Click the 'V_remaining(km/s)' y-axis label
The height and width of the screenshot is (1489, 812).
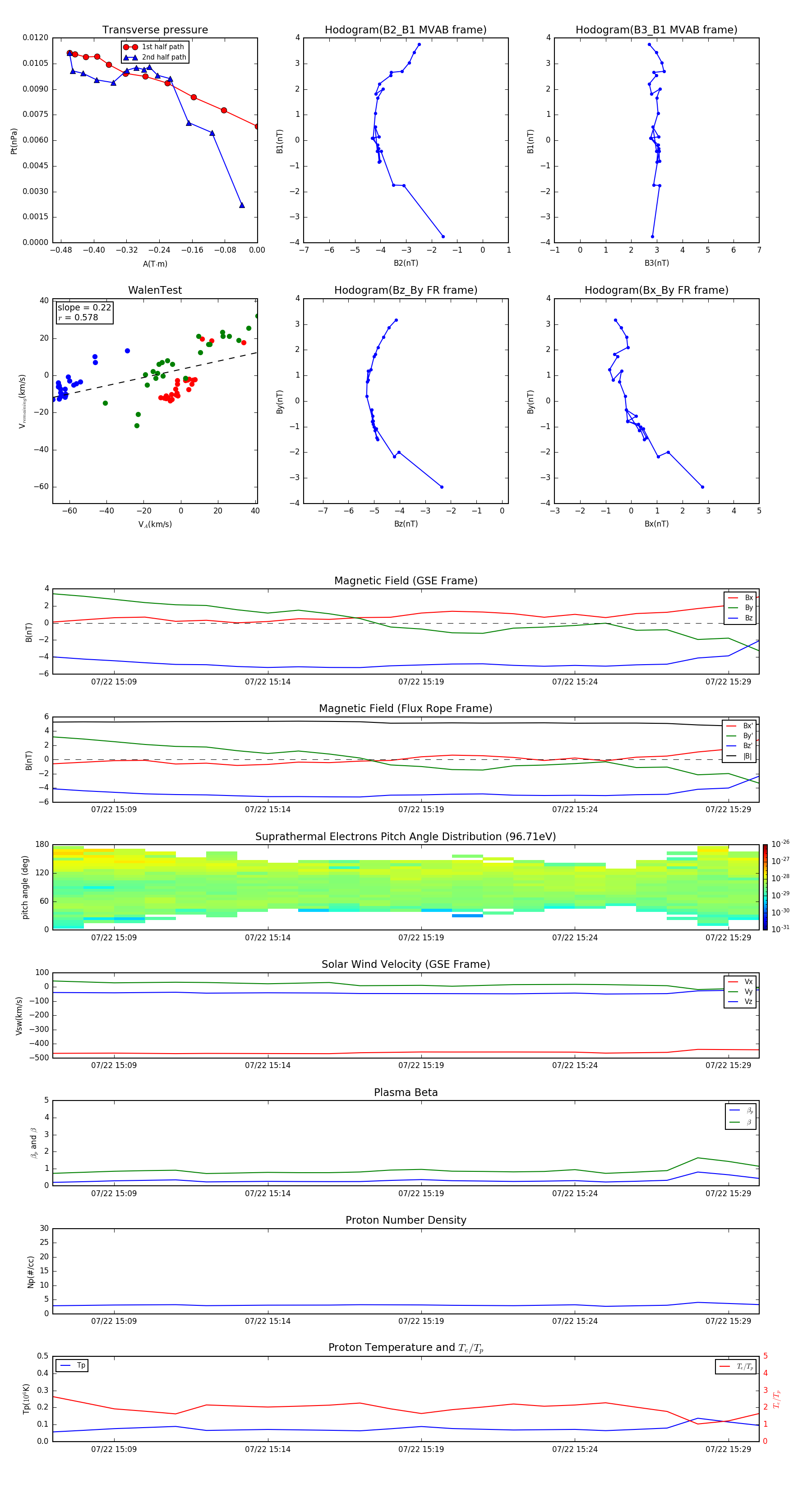coord(23,401)
